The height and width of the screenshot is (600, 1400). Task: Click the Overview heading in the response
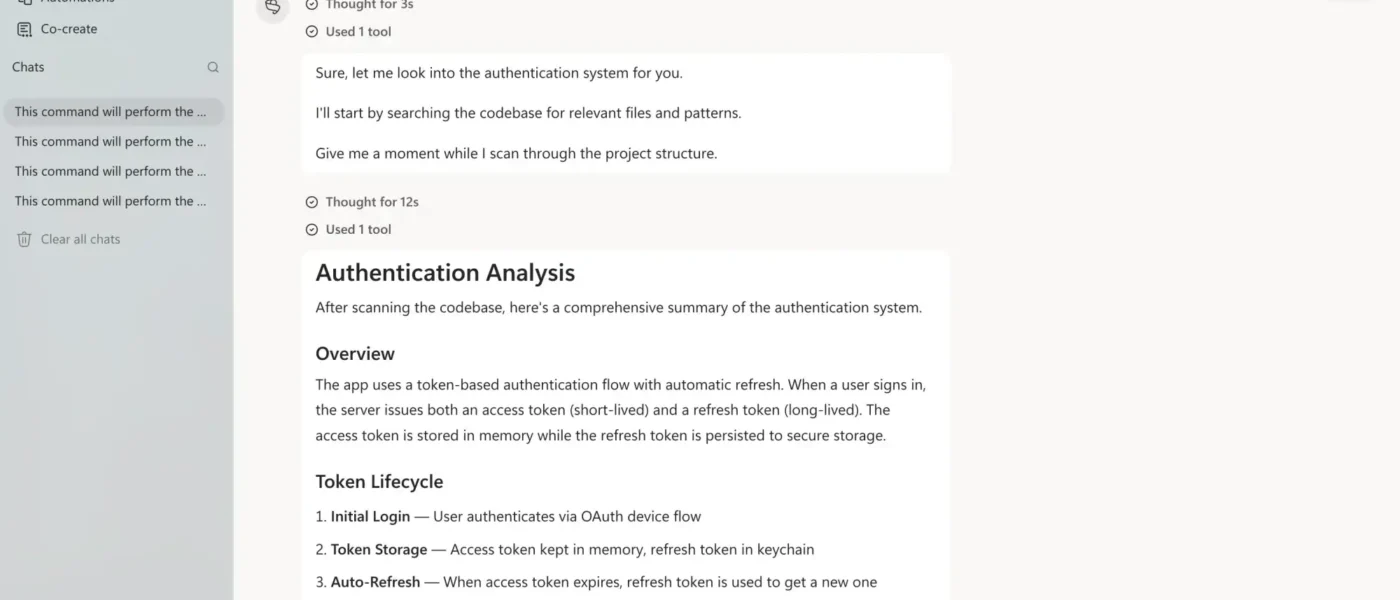tap(355, 353)
